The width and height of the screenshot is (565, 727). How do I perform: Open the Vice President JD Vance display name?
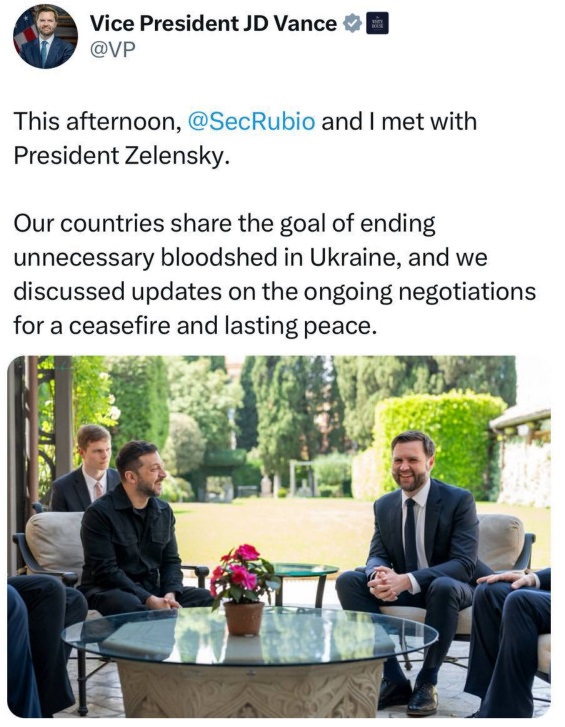point(213,24)
